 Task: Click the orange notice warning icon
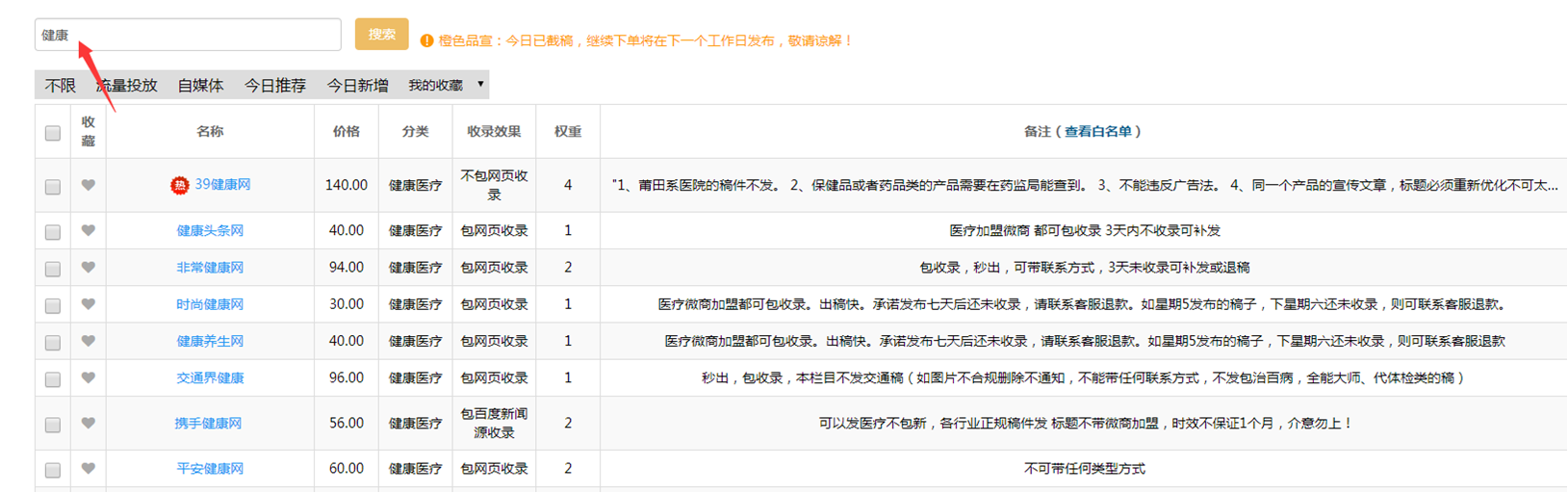[426, 40]
